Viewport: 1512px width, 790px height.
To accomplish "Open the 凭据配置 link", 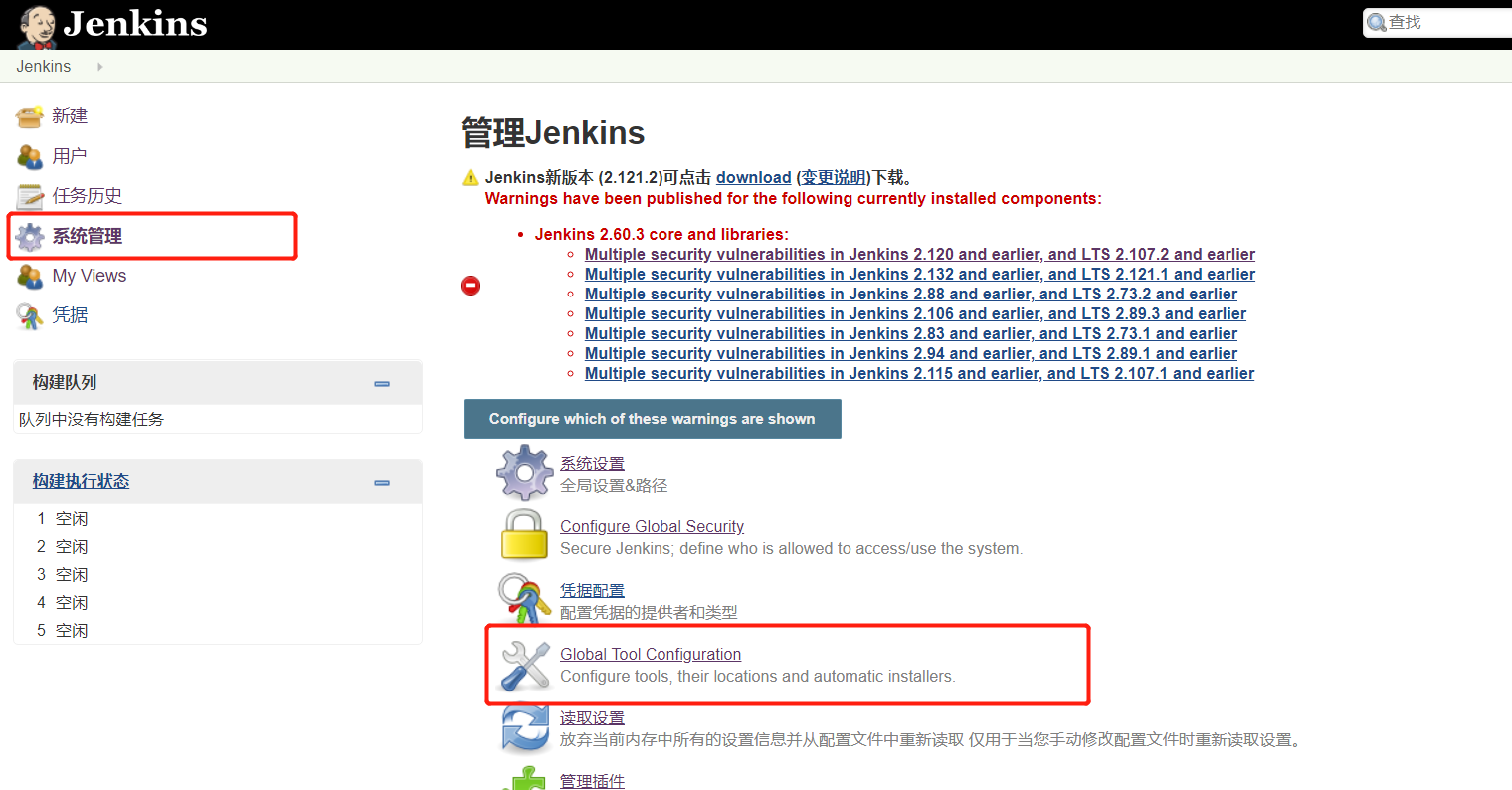I will (592, 590).
